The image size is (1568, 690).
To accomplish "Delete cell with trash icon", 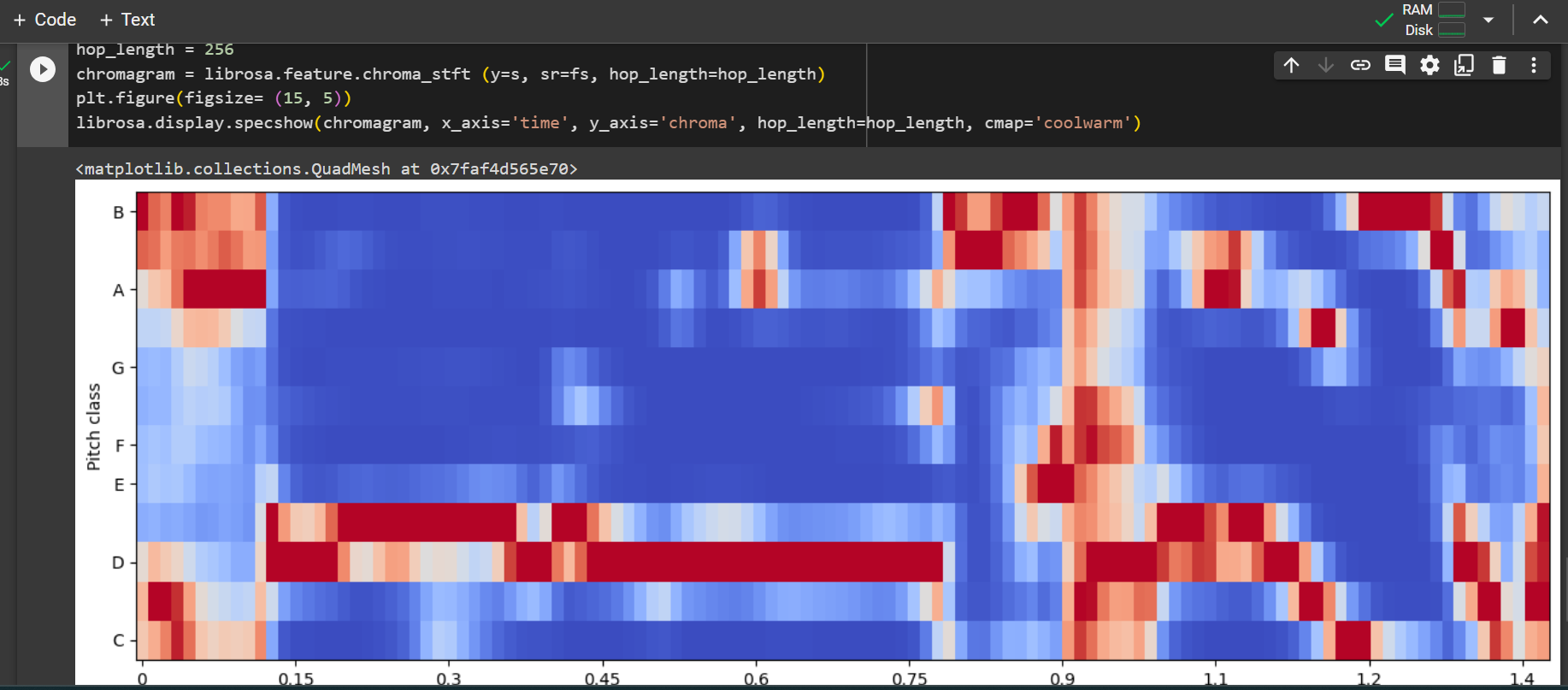I will 1499,65.
